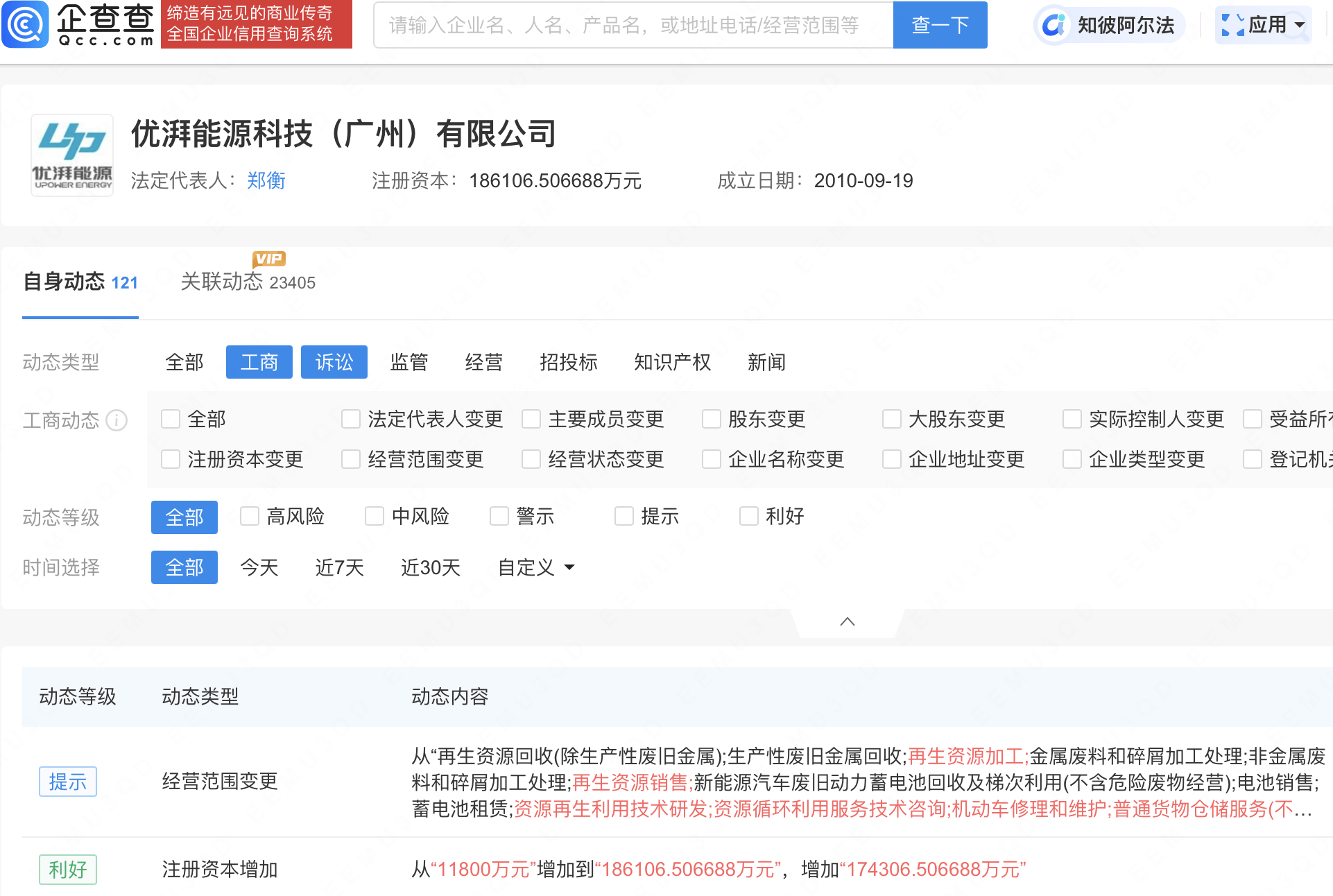Click the 注册资本增加 table cell
Screen dimensions: 1333x896
220,869
